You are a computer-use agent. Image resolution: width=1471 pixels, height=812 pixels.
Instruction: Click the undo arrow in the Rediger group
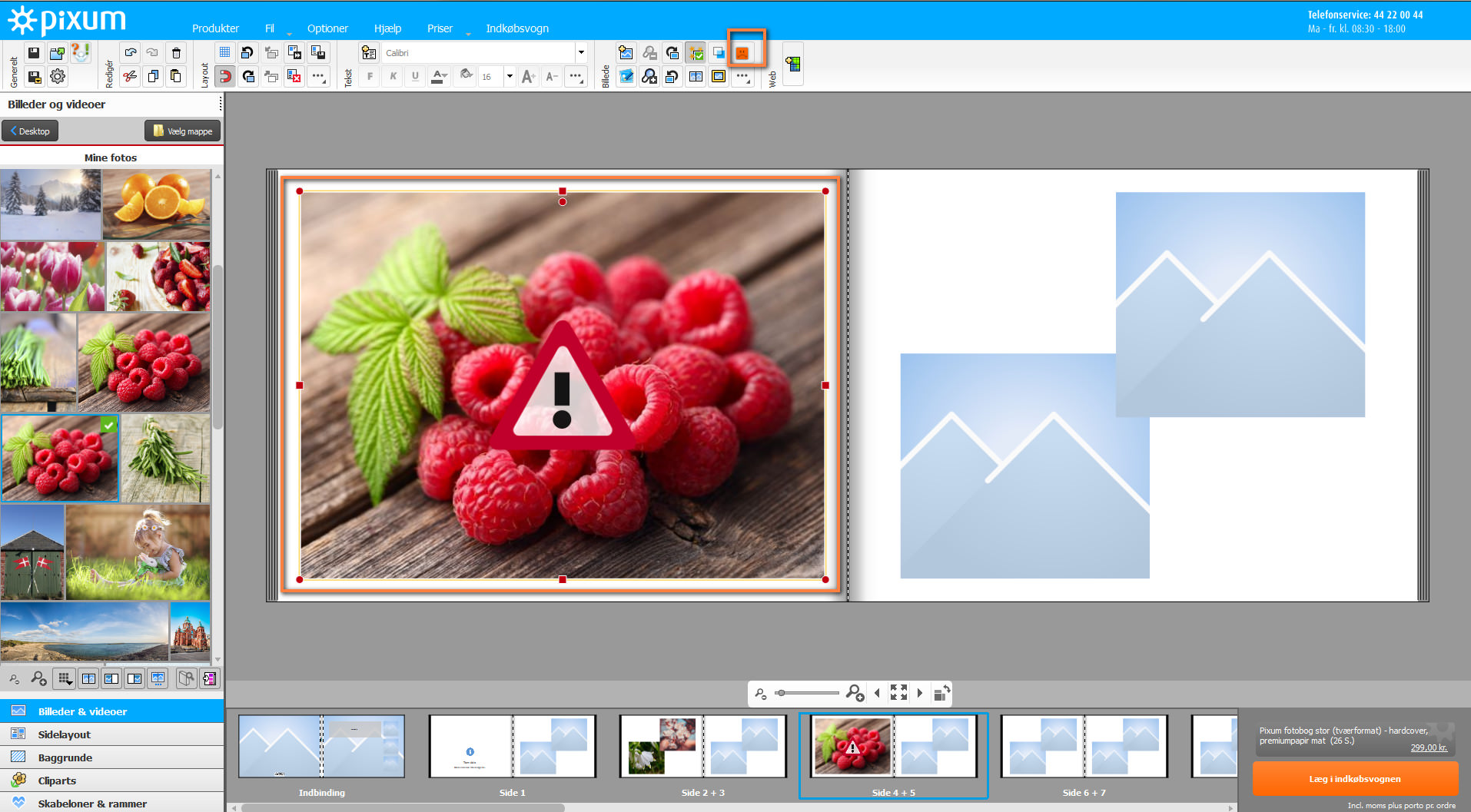point(130,53)
